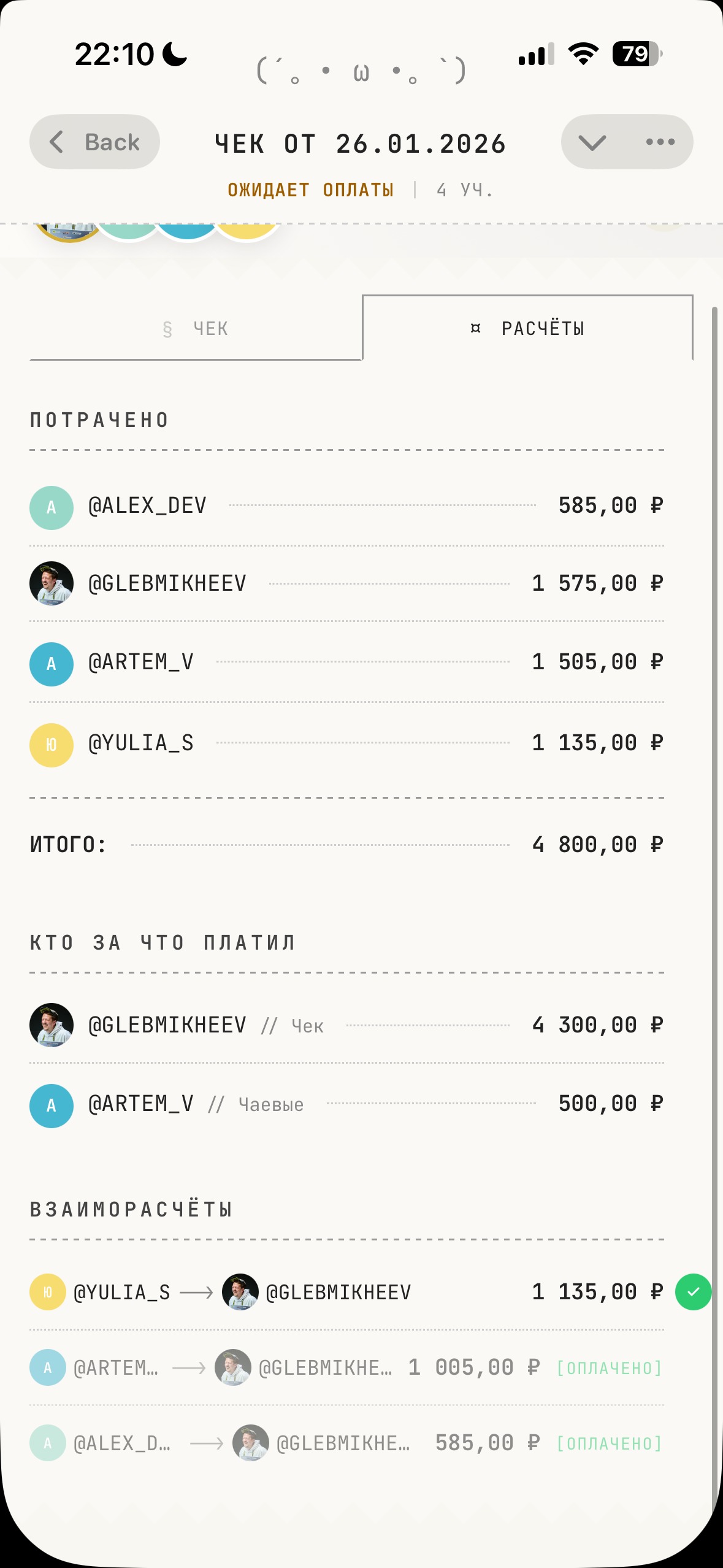The image size is (723, 1568).
Task: Switch to the ЧЕК tab
Action: [x=196, y=329]
